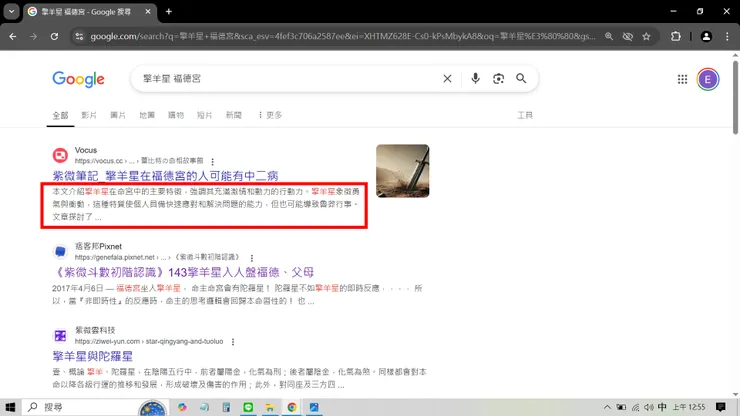
Task: Open the volume control in system tray
Action: (649, 407)
